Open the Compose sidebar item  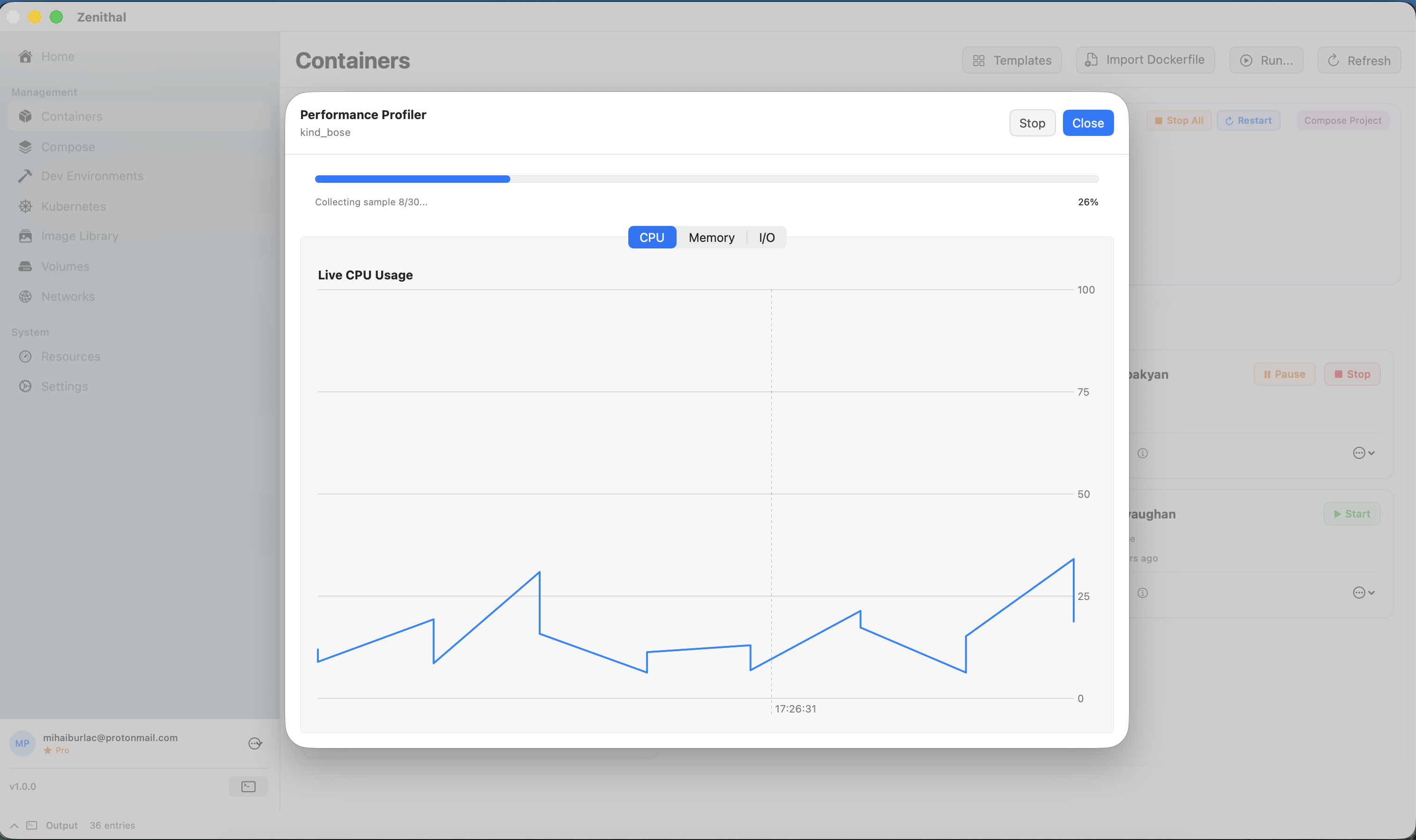(68, 147)
